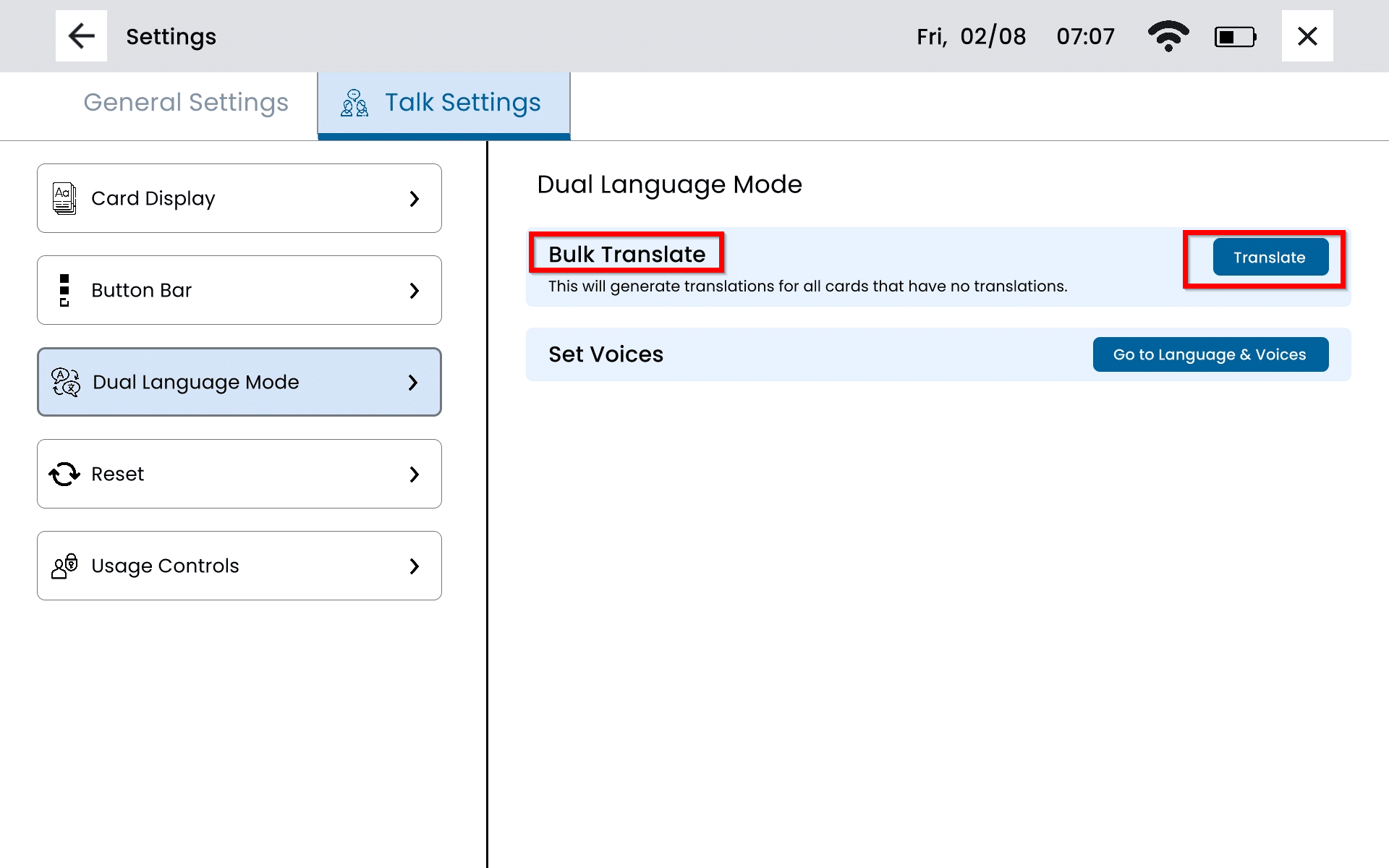The width and height of the screenshot is (1389, 868).
Task: Click the Reset circular arrows icon
Action: [x=64, y=474]
